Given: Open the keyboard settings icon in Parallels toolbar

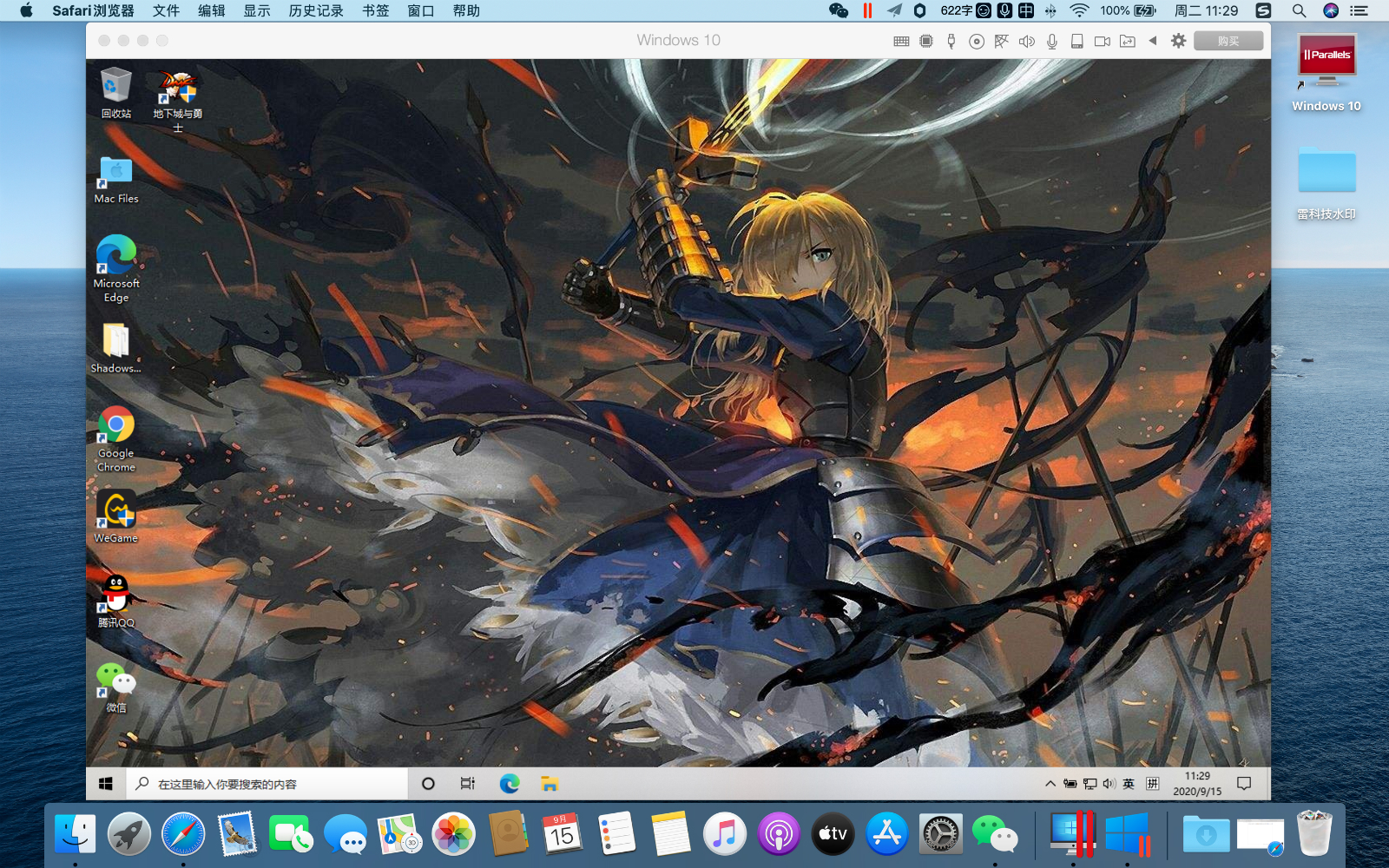Looking at the screenshot, I should [x=901, y=41].
